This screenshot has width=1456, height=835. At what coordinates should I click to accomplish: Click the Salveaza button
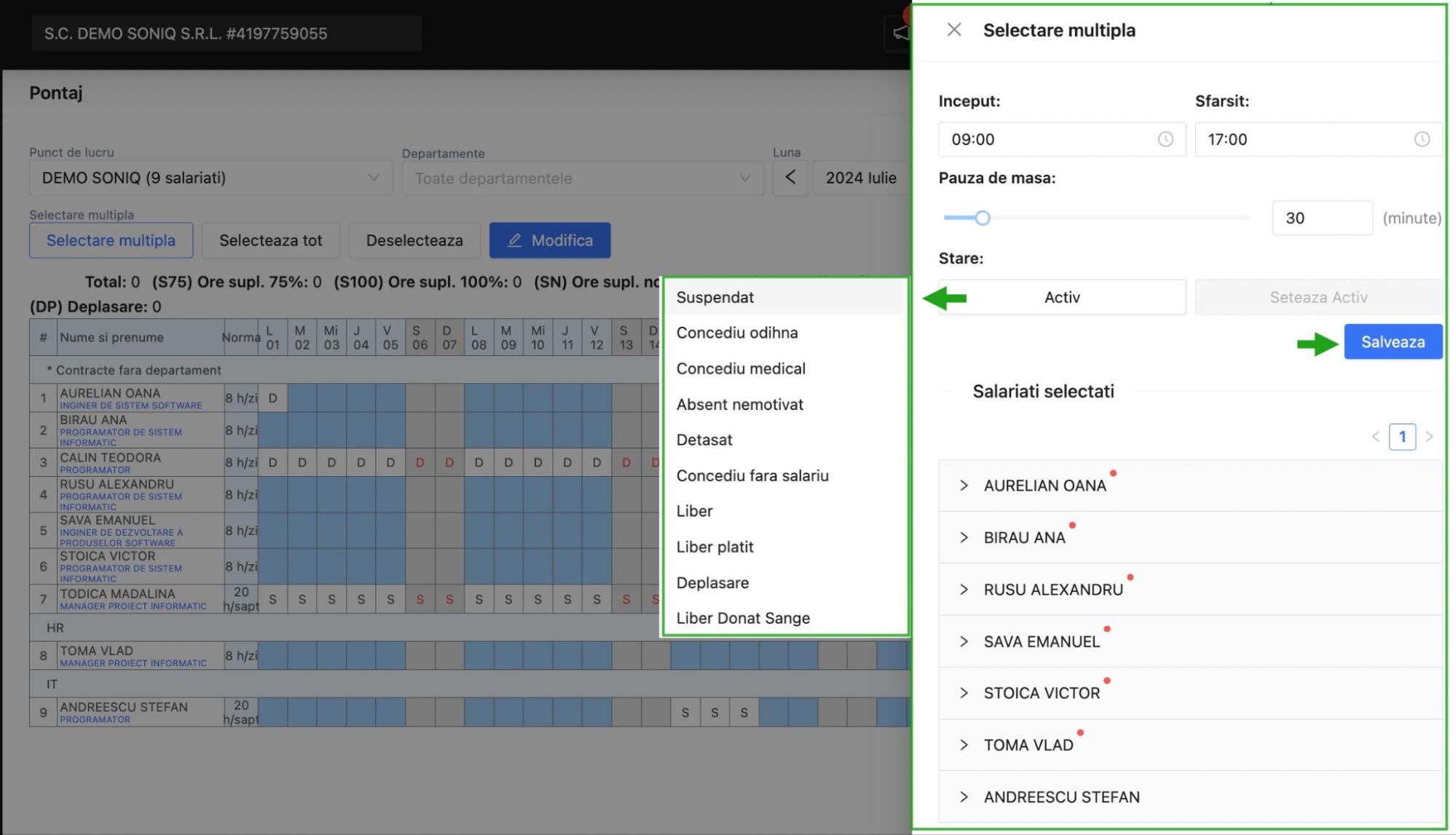(1393, 341)
